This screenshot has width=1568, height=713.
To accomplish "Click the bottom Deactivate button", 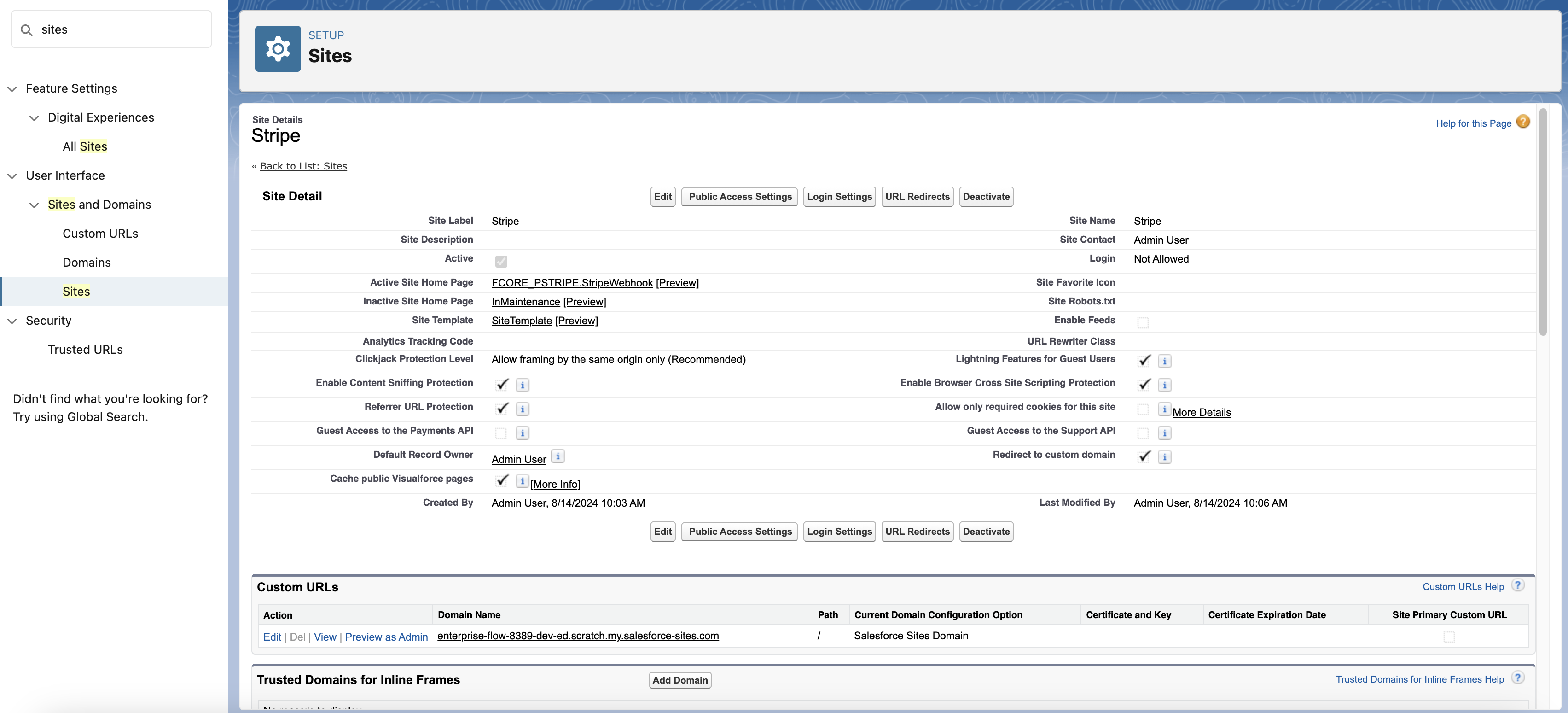I will pyautogui.click(x=986, y=532).
